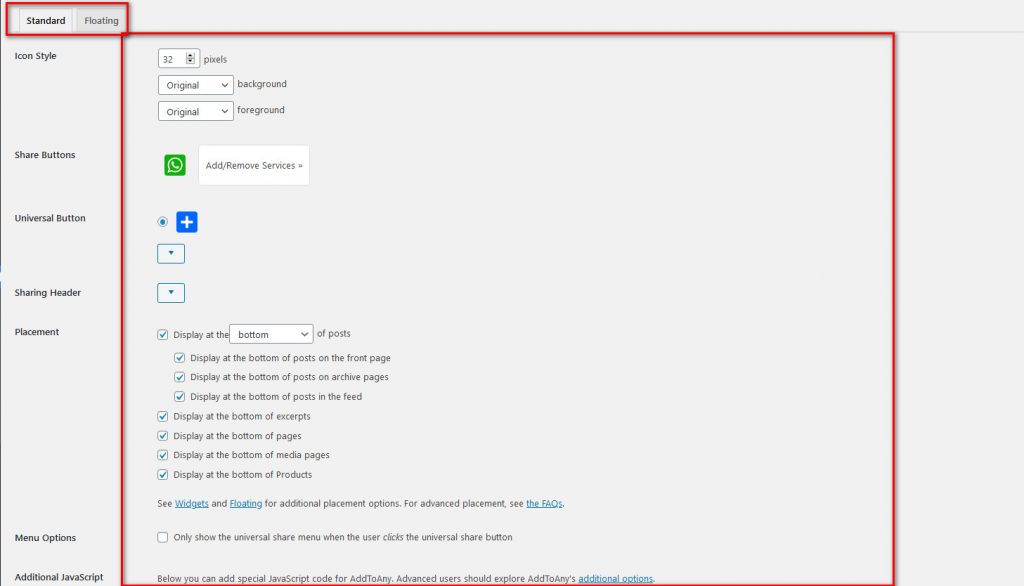Image resolution: width=1024 pixels, height=586 pixels.
Task: Toggle Display at the bottom of posts checkbox
Action: pos(163,334)
